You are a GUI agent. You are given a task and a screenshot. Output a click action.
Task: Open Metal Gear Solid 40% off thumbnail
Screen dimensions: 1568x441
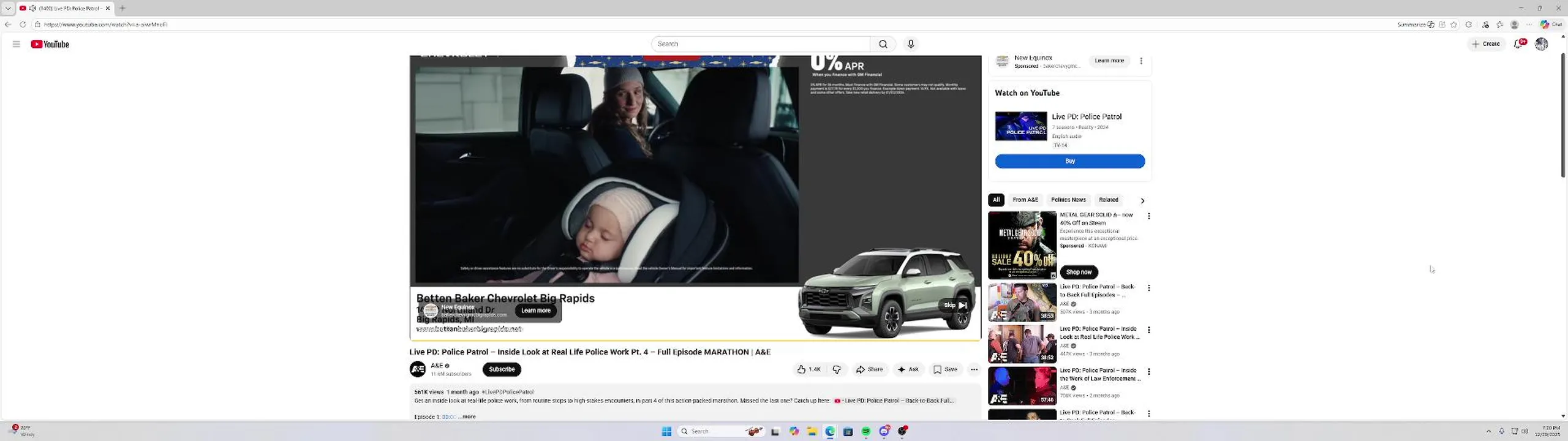(1022, 245)
